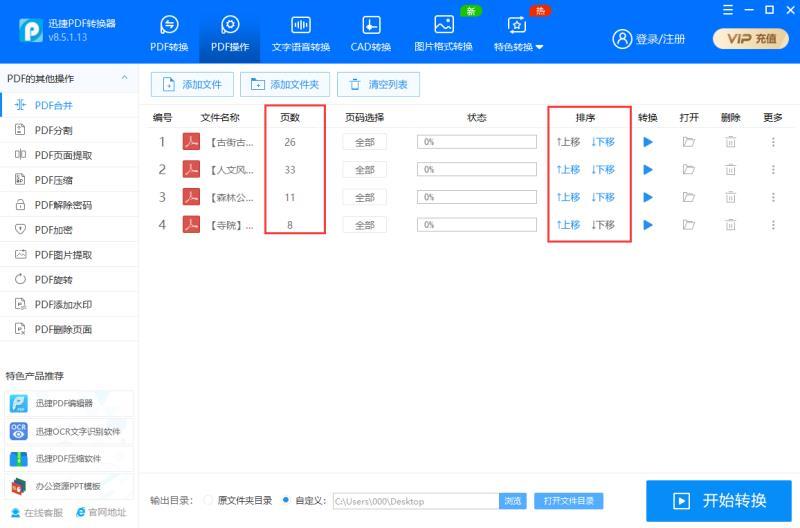
Task: Start conversion play icon for row 4
Action: [648, 224]
